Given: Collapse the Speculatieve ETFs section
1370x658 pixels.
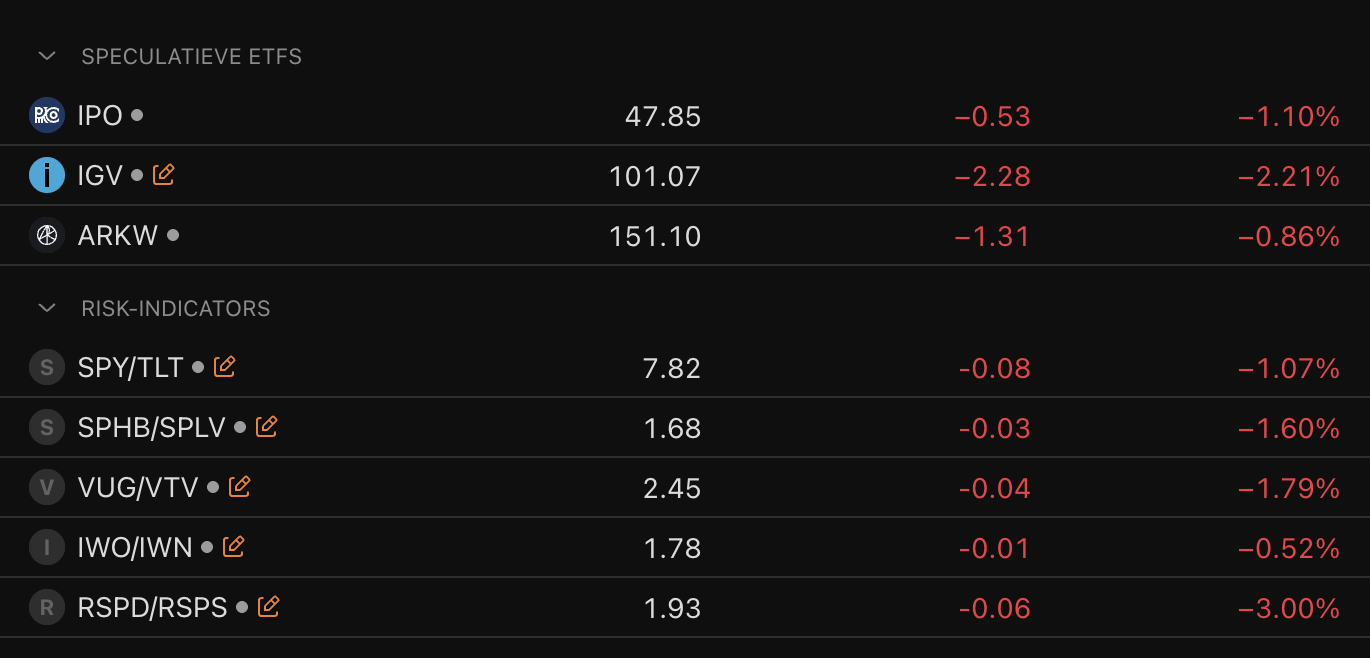Looking at the screenshot, I should 47,56.
